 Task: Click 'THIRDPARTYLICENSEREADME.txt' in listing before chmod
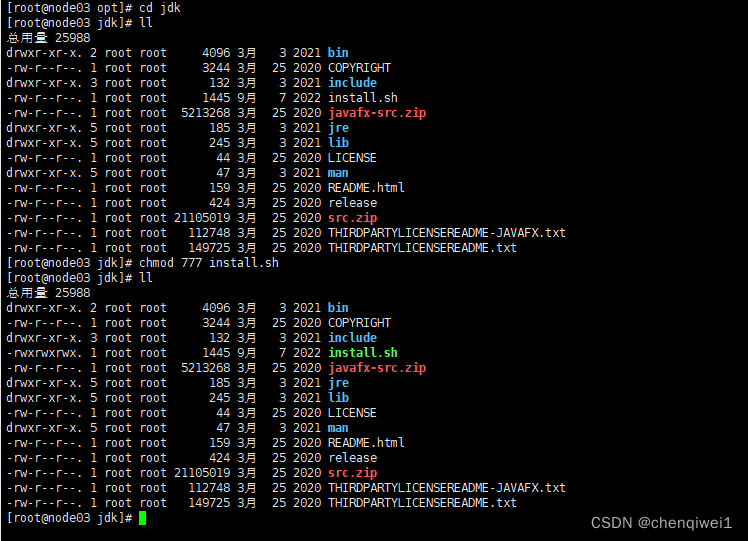(422, 248)
